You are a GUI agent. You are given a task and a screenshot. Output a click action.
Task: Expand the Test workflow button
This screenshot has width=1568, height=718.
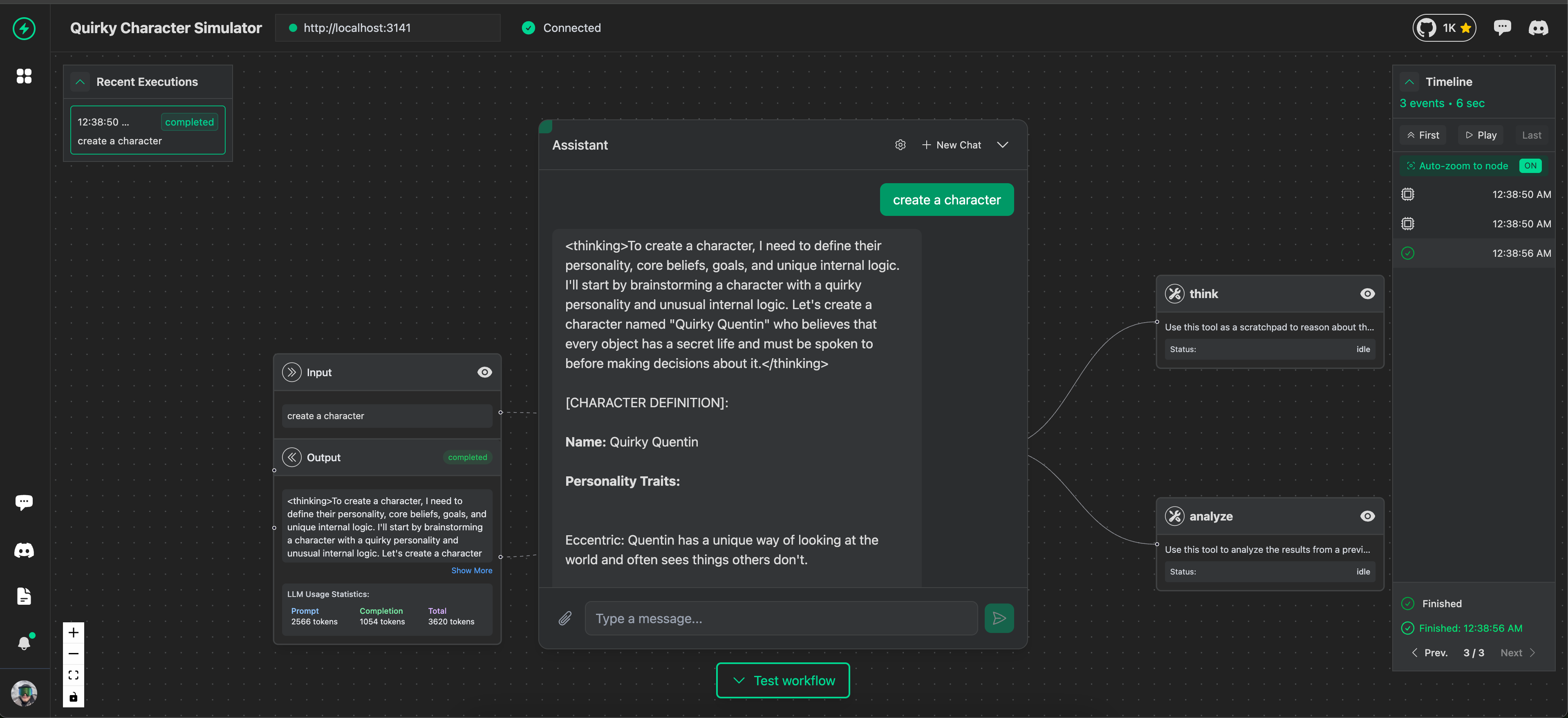pos(783,680)
